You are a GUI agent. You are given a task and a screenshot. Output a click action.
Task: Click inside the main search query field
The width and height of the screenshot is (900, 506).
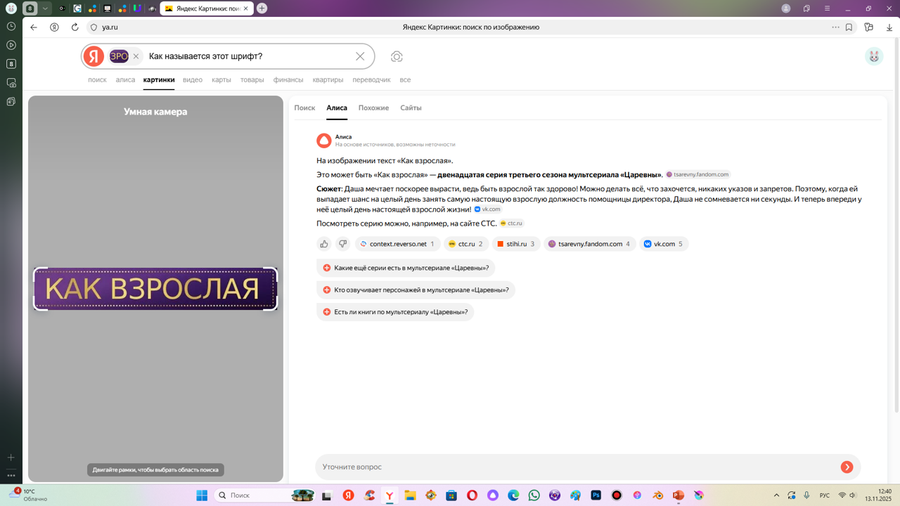pos(247,56)
